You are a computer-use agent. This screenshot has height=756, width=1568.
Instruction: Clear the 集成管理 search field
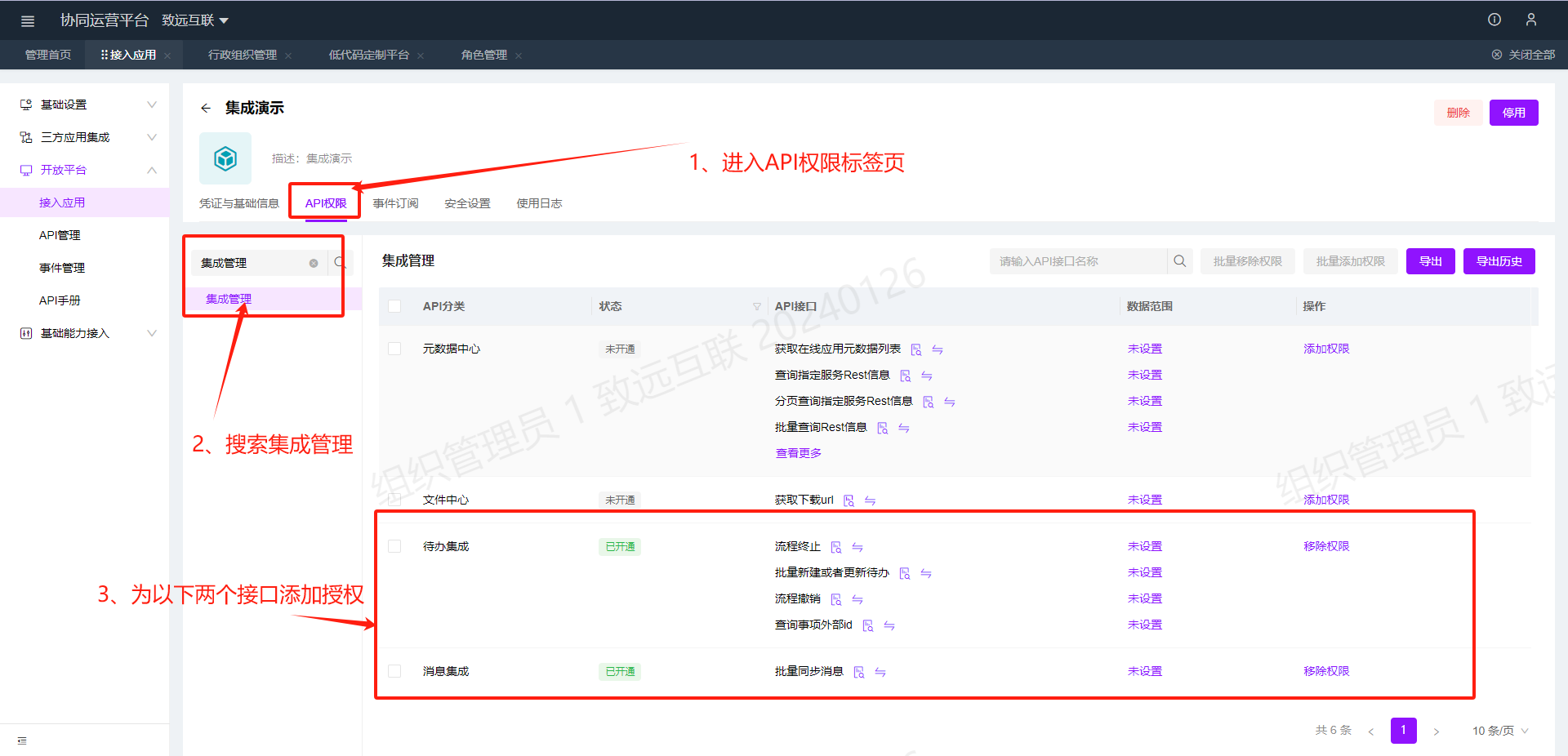(x=314, y=263)
